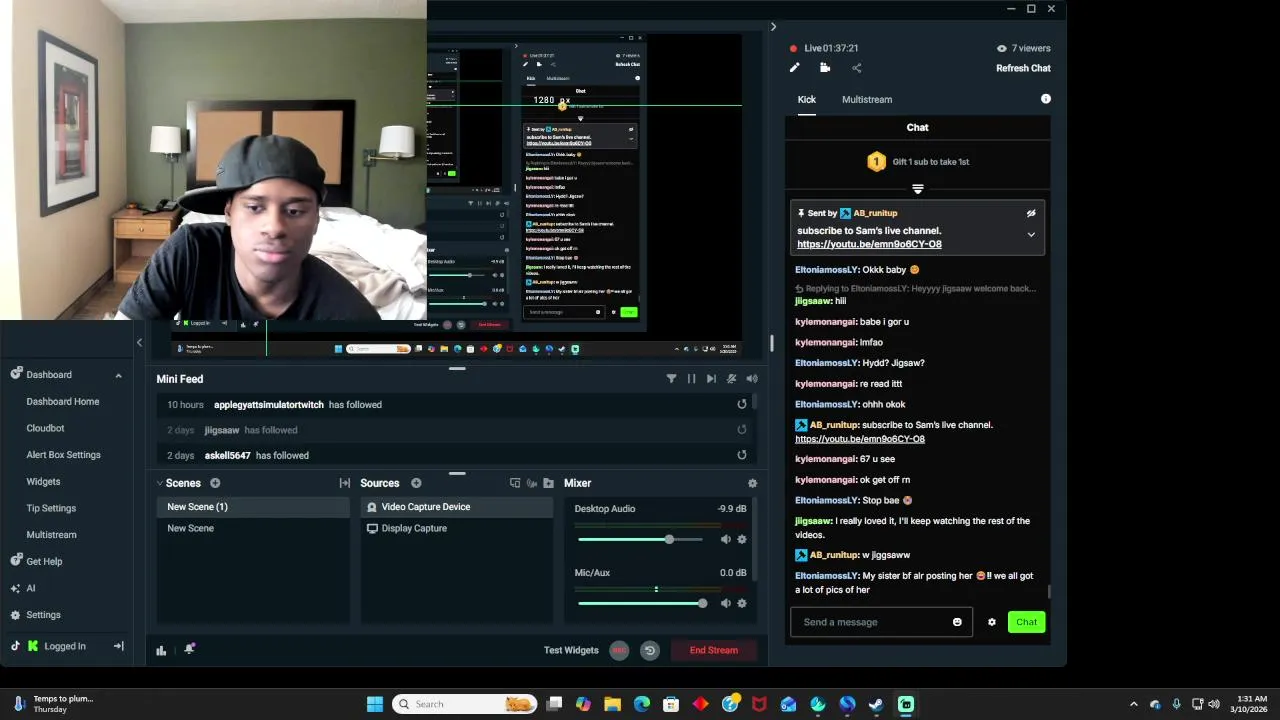The width and height of the screenshot is (1280, 720).
Task: Click the Display Capture monitor icon
Action: (372, 528)
